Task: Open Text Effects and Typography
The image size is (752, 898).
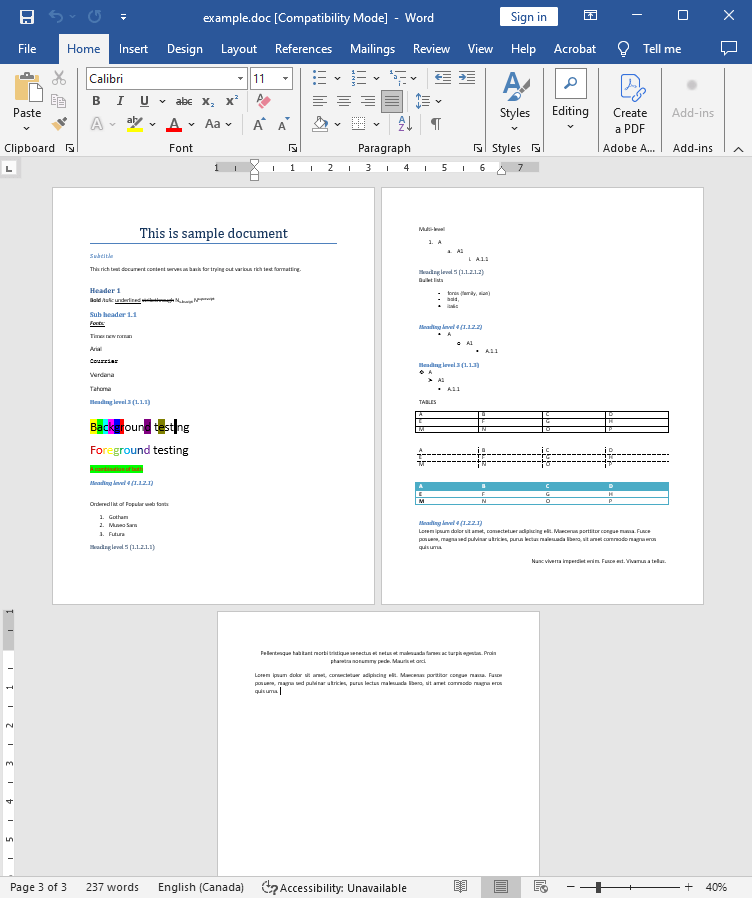Action: click(97, 124)
